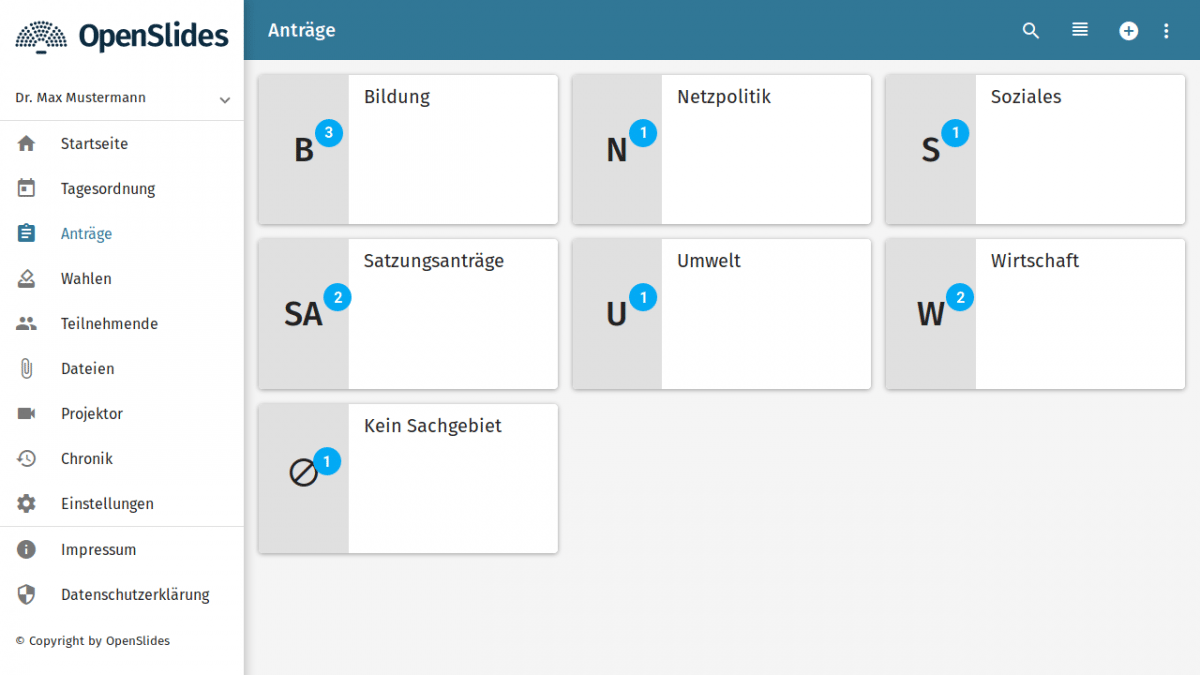Select the Projektor camera icon
This screenshot has width=1200, height=675.
pyautogui.click(x=28, y=413)
